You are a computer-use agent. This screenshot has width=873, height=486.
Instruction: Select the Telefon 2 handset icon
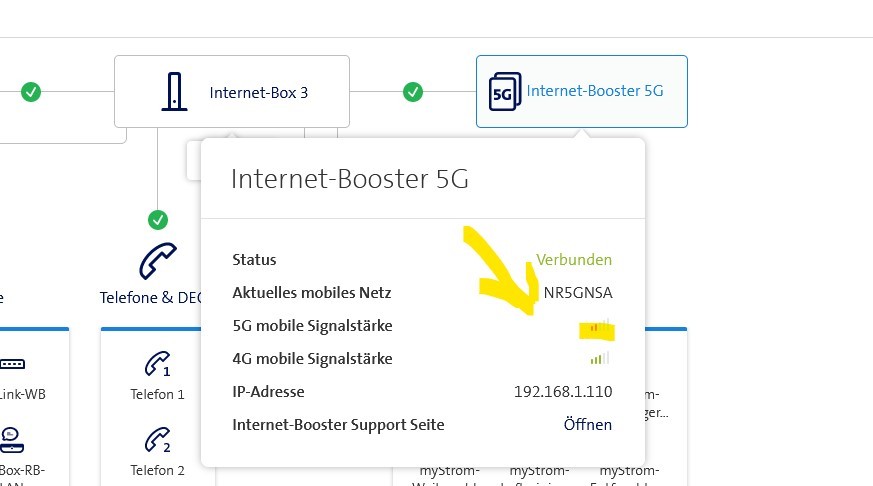tap(157, 439)
